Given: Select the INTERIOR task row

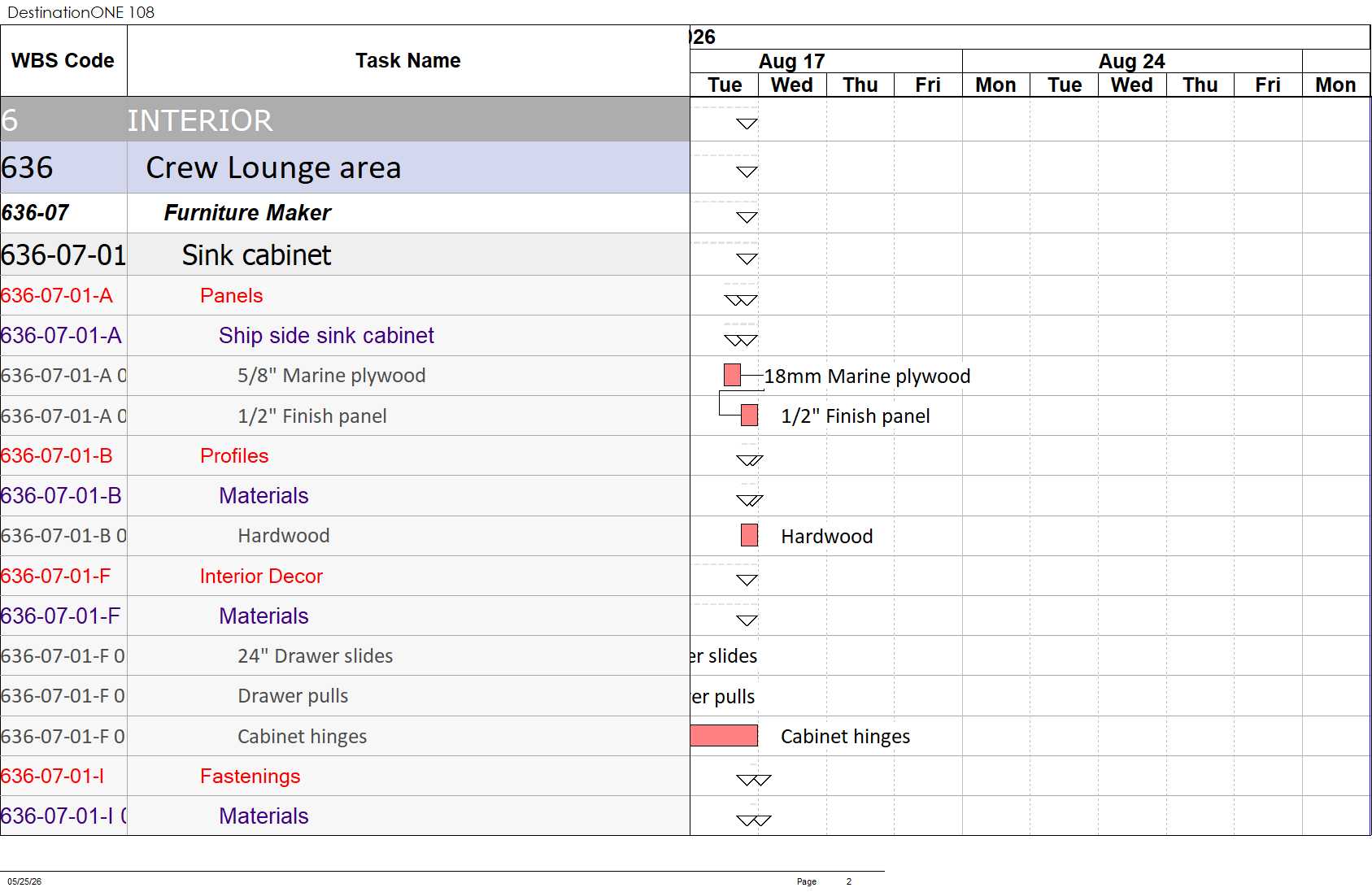Looking at the screenshot, I should pos(345,120).
